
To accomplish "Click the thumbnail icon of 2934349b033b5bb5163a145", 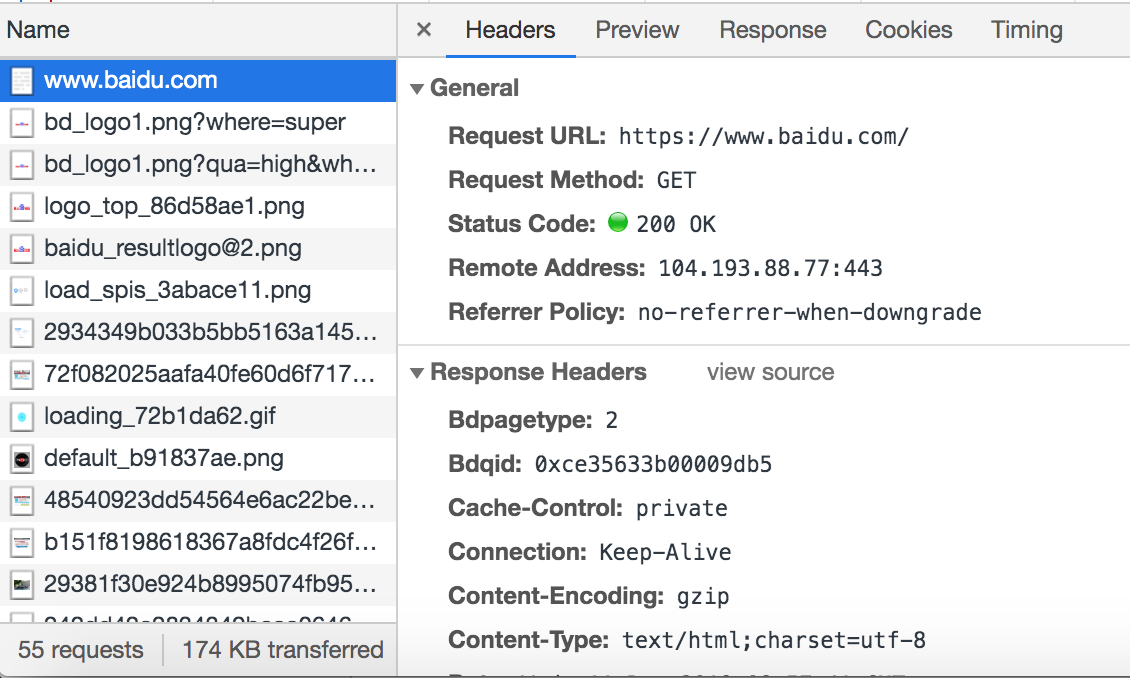I will coord(22,333).
